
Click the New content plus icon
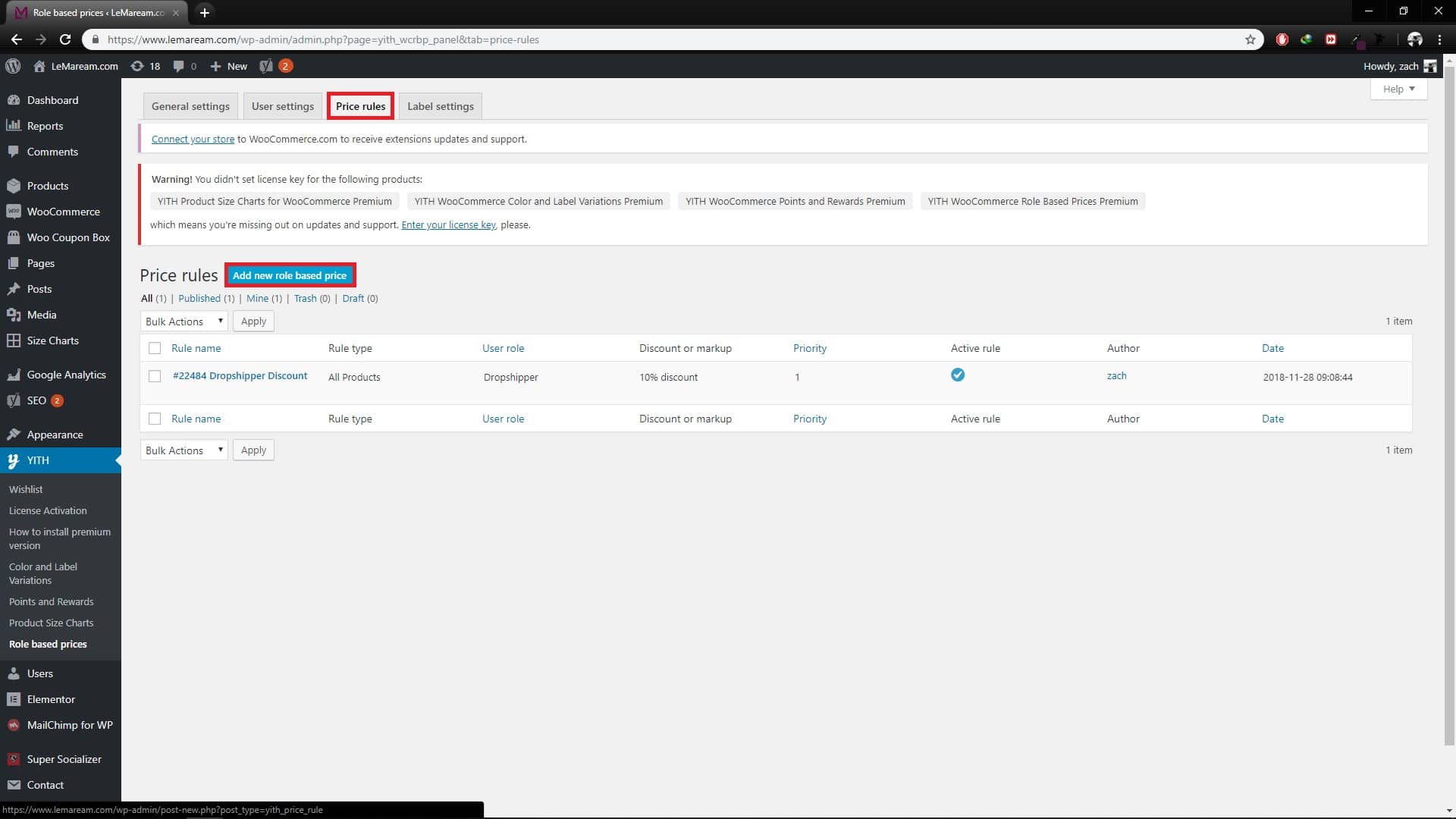tap(215, 66)
